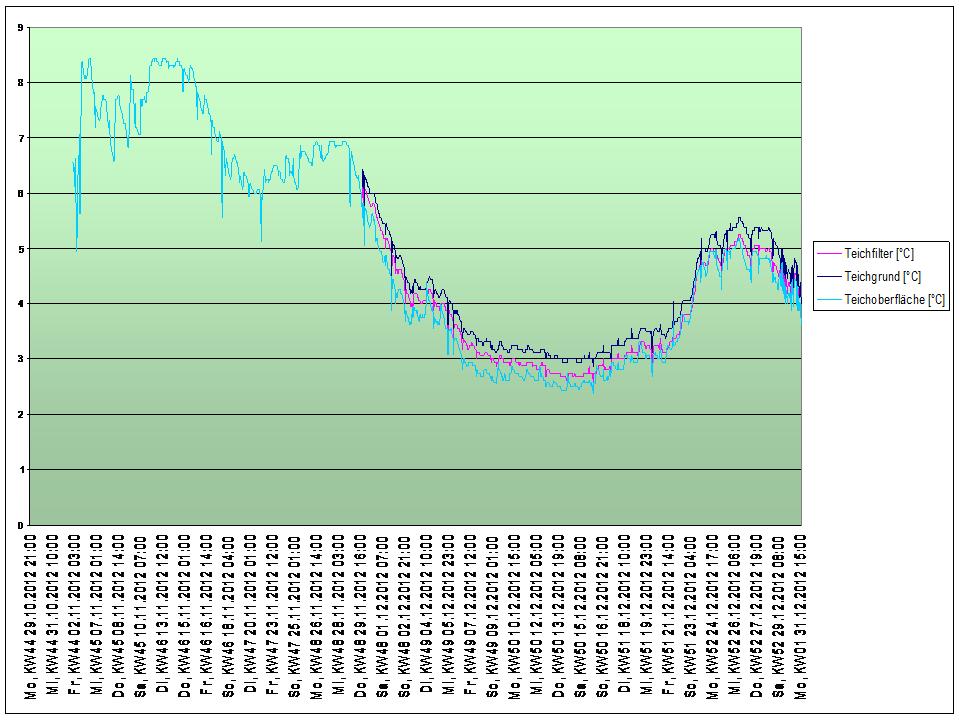Select the Teichgrund [°C] legend label
This screenshot has width=960, height=720.
(x=882, y=277)
